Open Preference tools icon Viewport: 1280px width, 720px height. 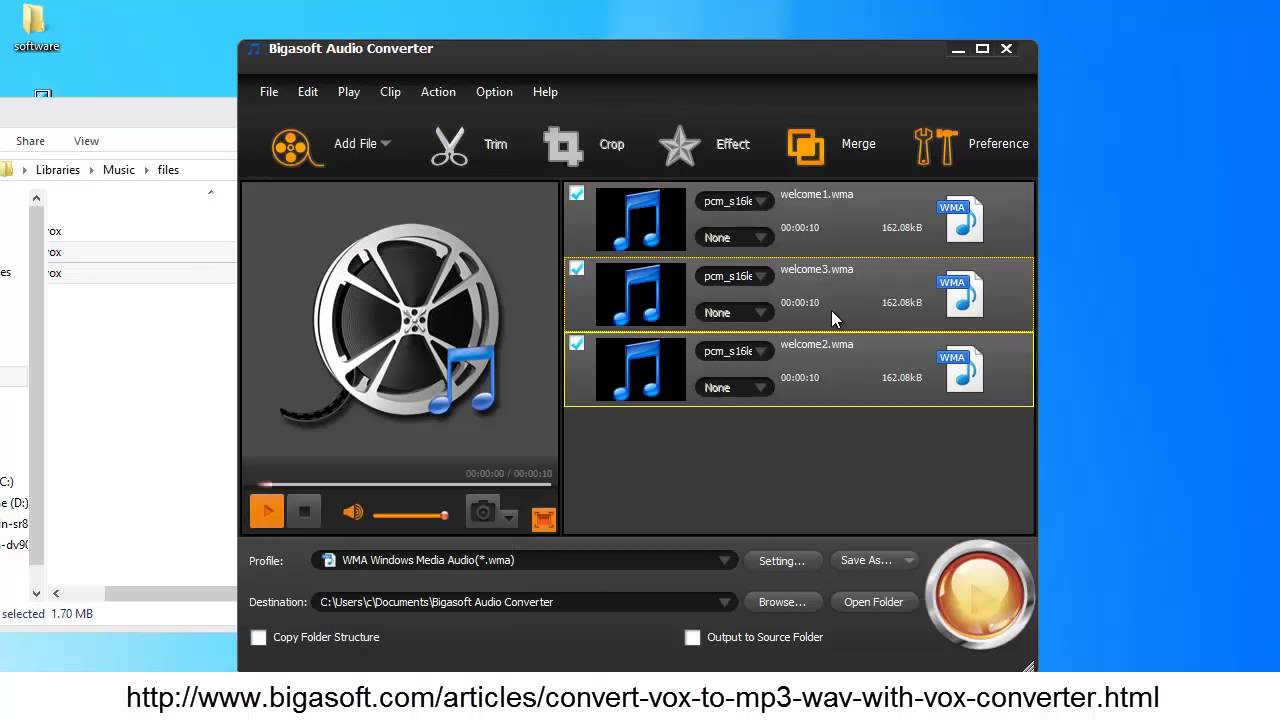pos(936,146)
